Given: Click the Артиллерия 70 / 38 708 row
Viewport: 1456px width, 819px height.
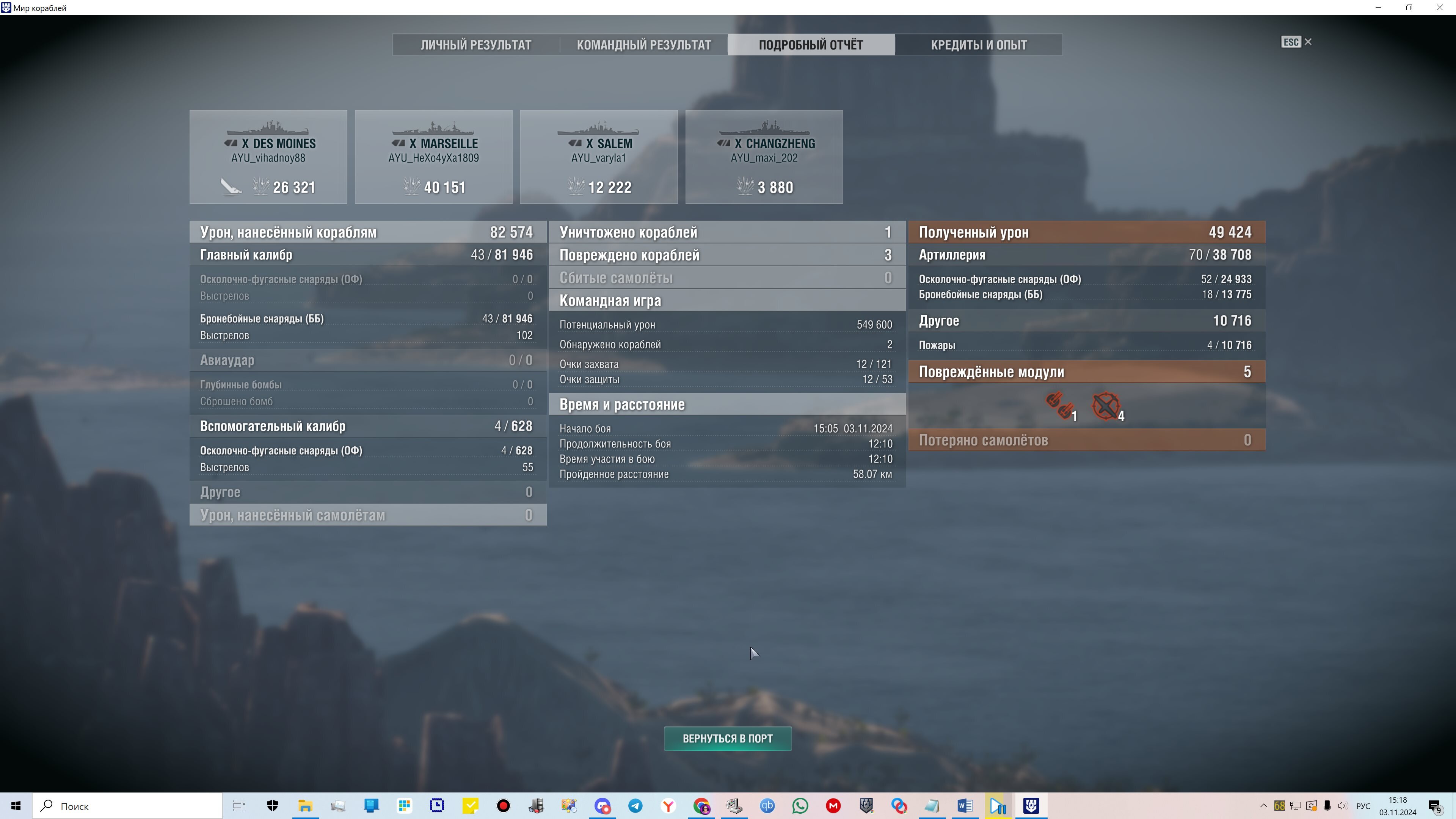Looking at the screenshot, I should (x=1086, y=255).
